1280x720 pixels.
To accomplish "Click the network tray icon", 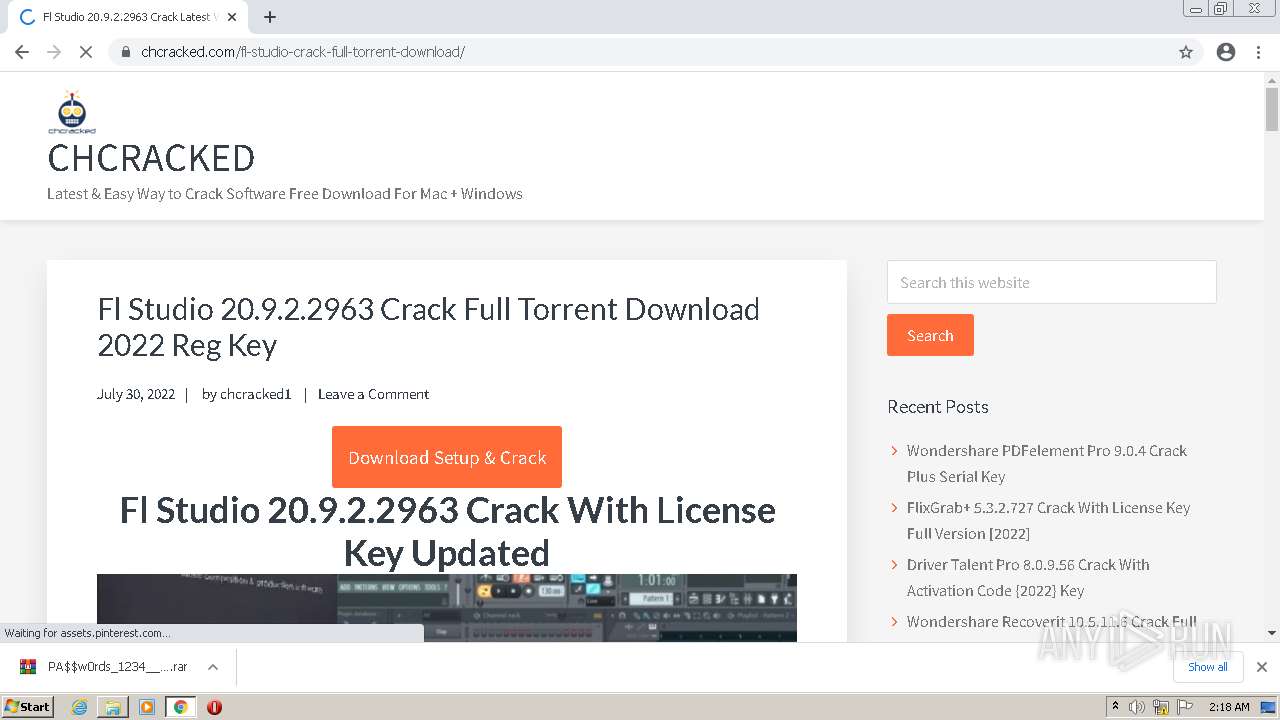I will coord(1162,707).
